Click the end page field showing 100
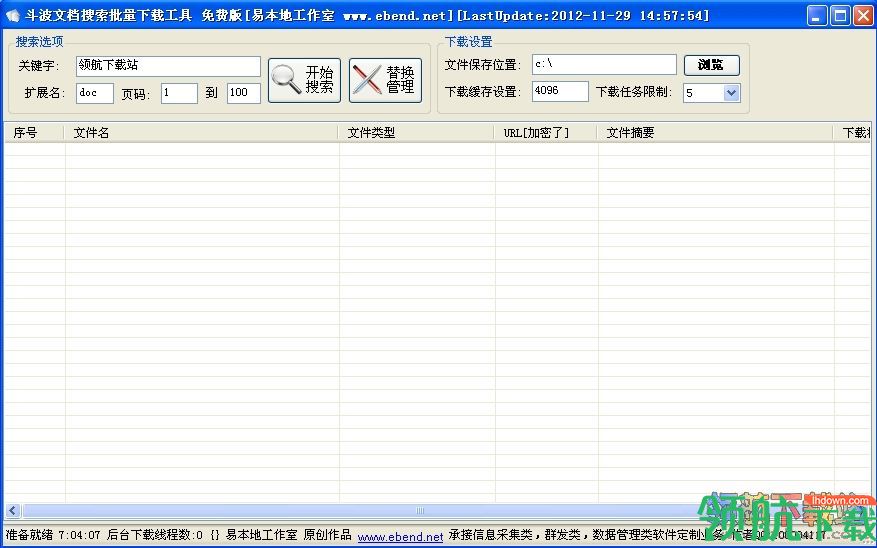 pos(244,93)
